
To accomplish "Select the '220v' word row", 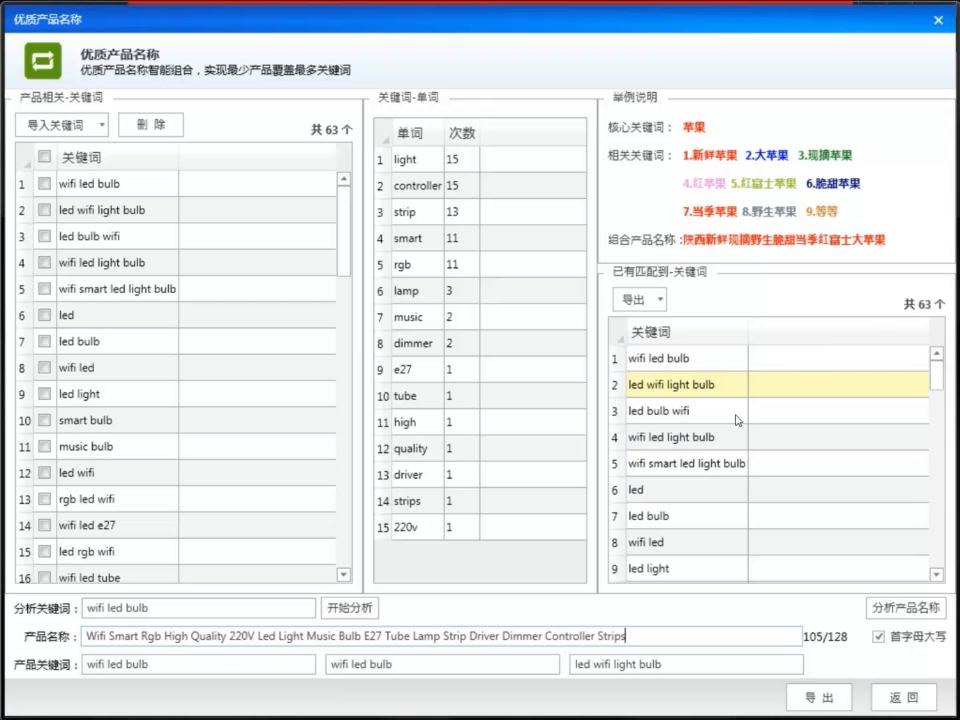I will [480, 527].
